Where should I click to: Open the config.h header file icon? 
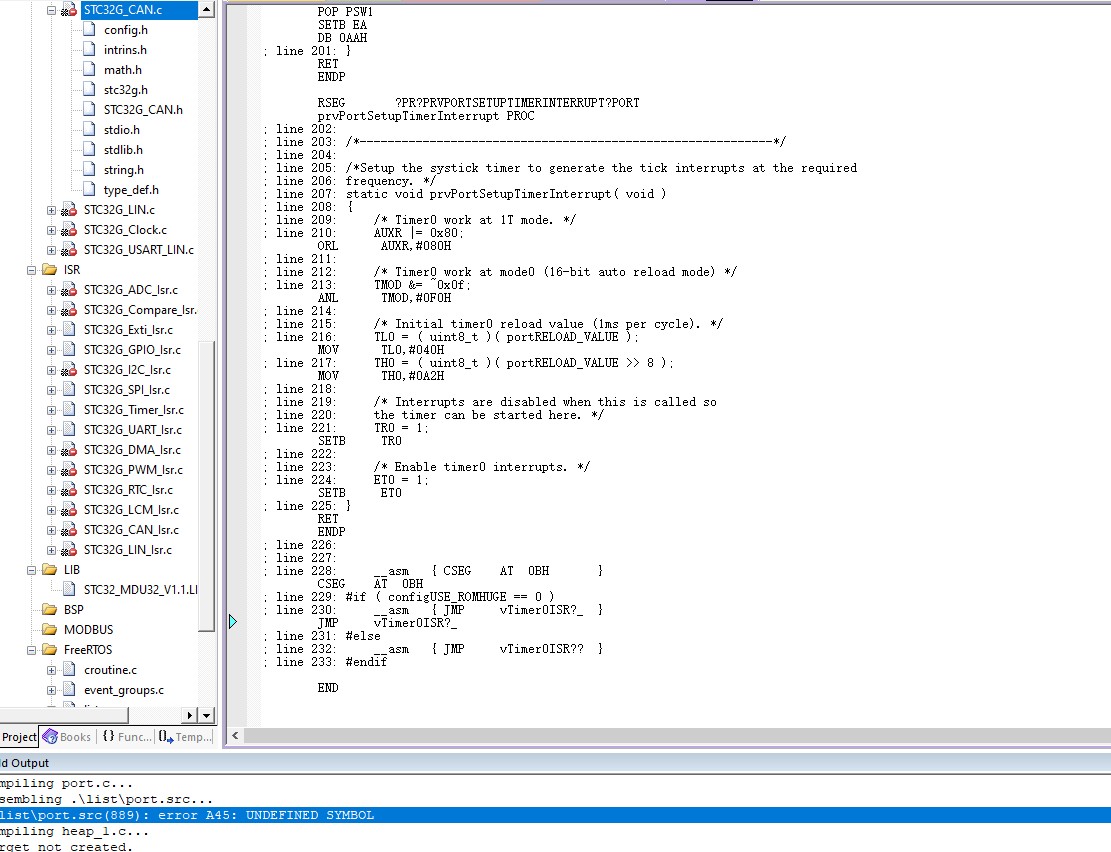click(x=89, y=29)
